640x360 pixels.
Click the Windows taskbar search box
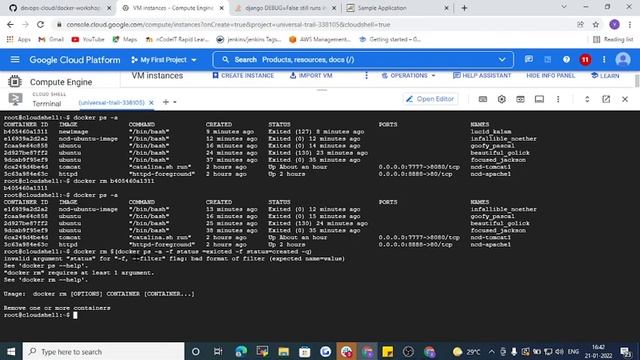(x=103, y=351)
